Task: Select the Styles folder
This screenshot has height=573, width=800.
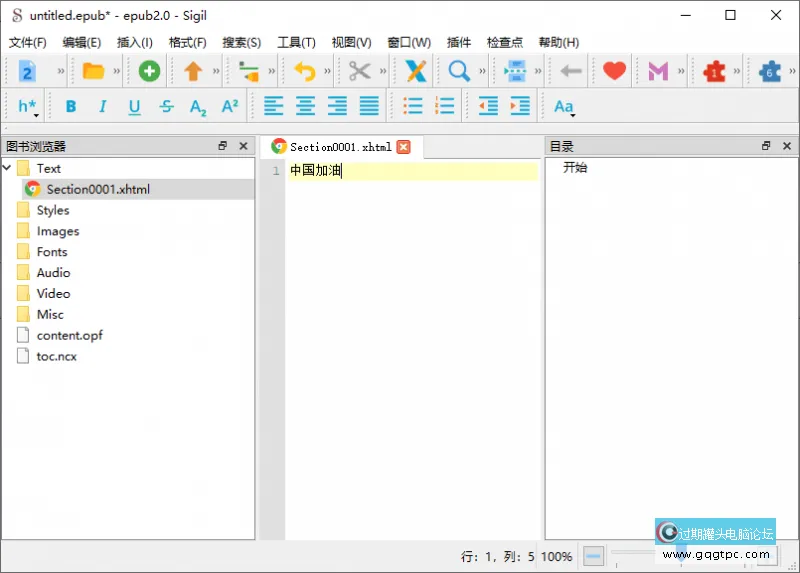Action: pos(53,210)
